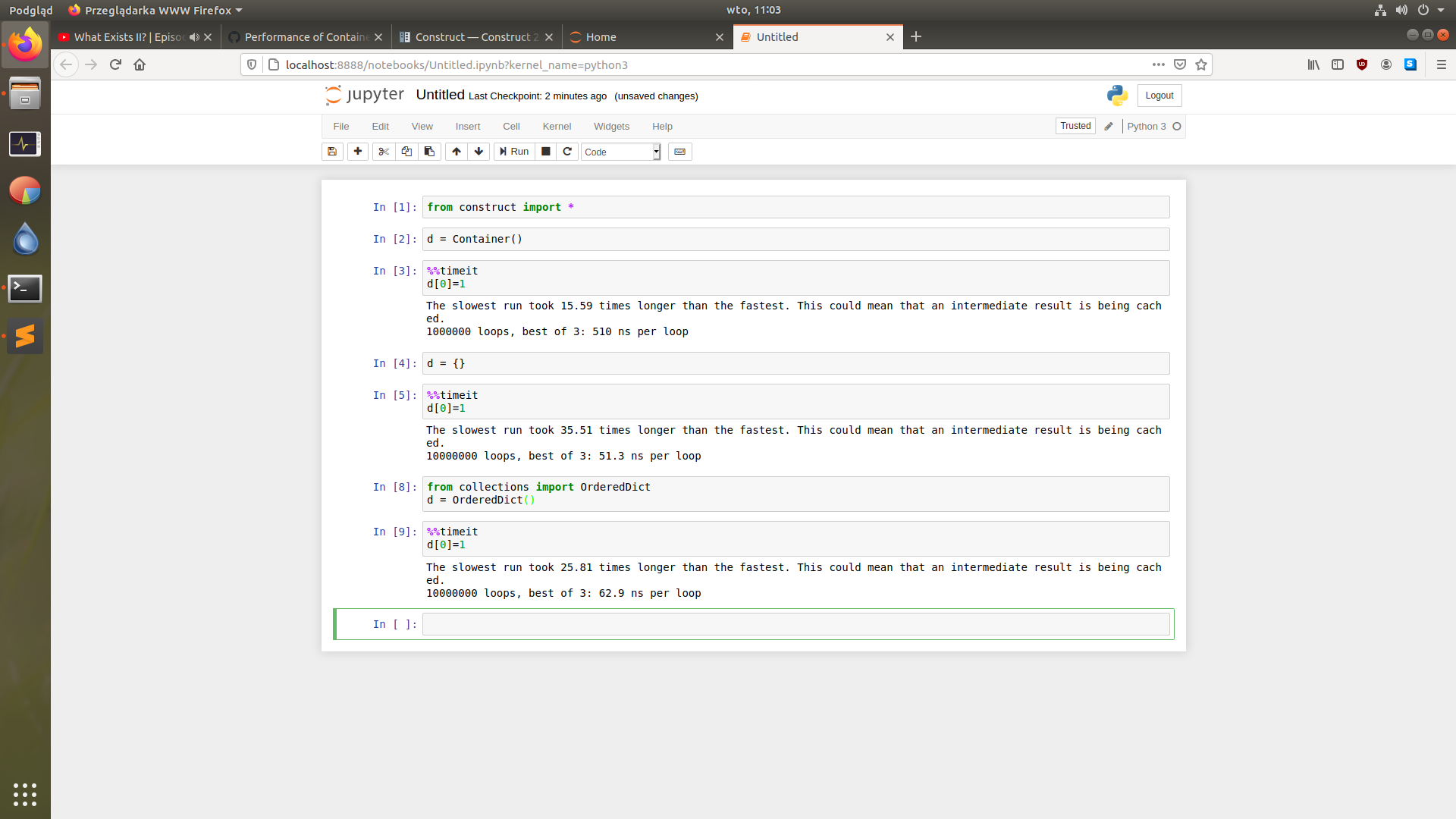Open the cell type Code dropdown

[x=620, y=152]
